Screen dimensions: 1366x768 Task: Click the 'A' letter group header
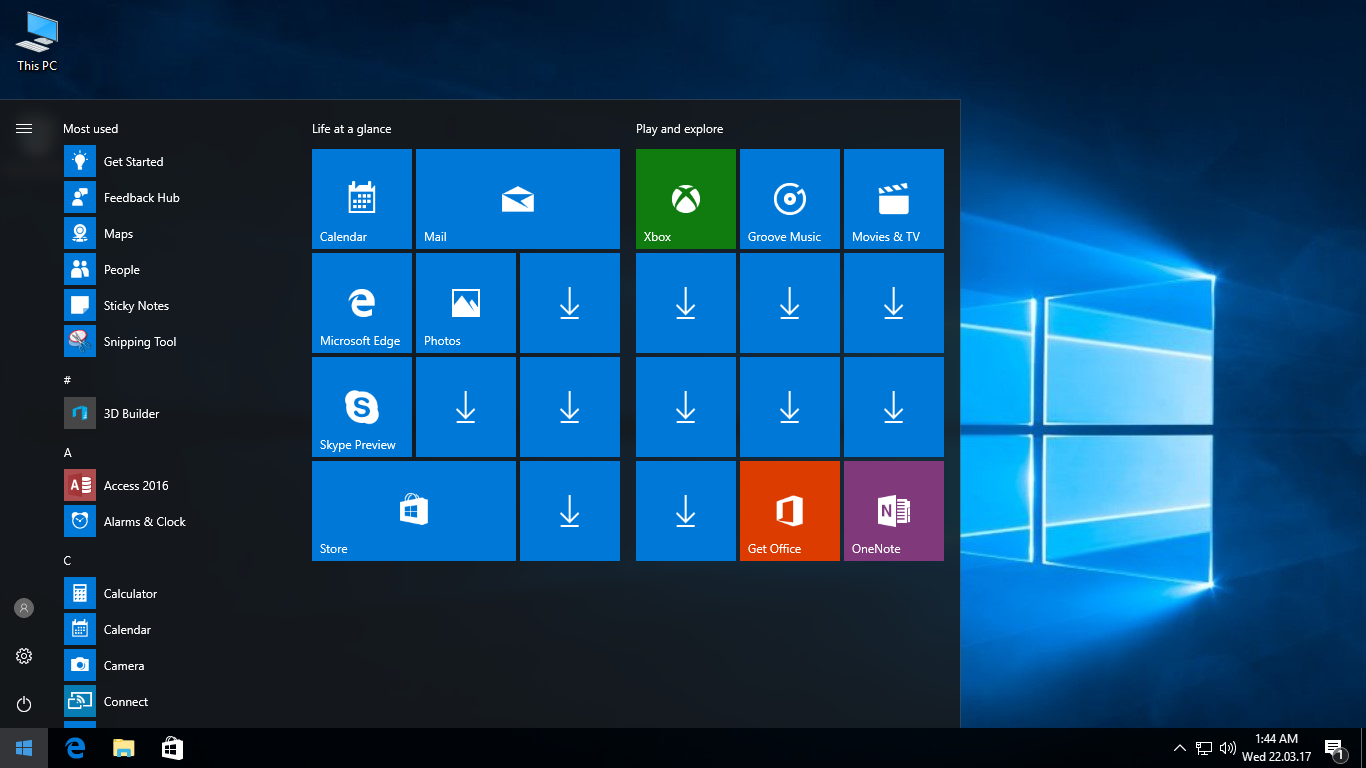pos(68,452)
